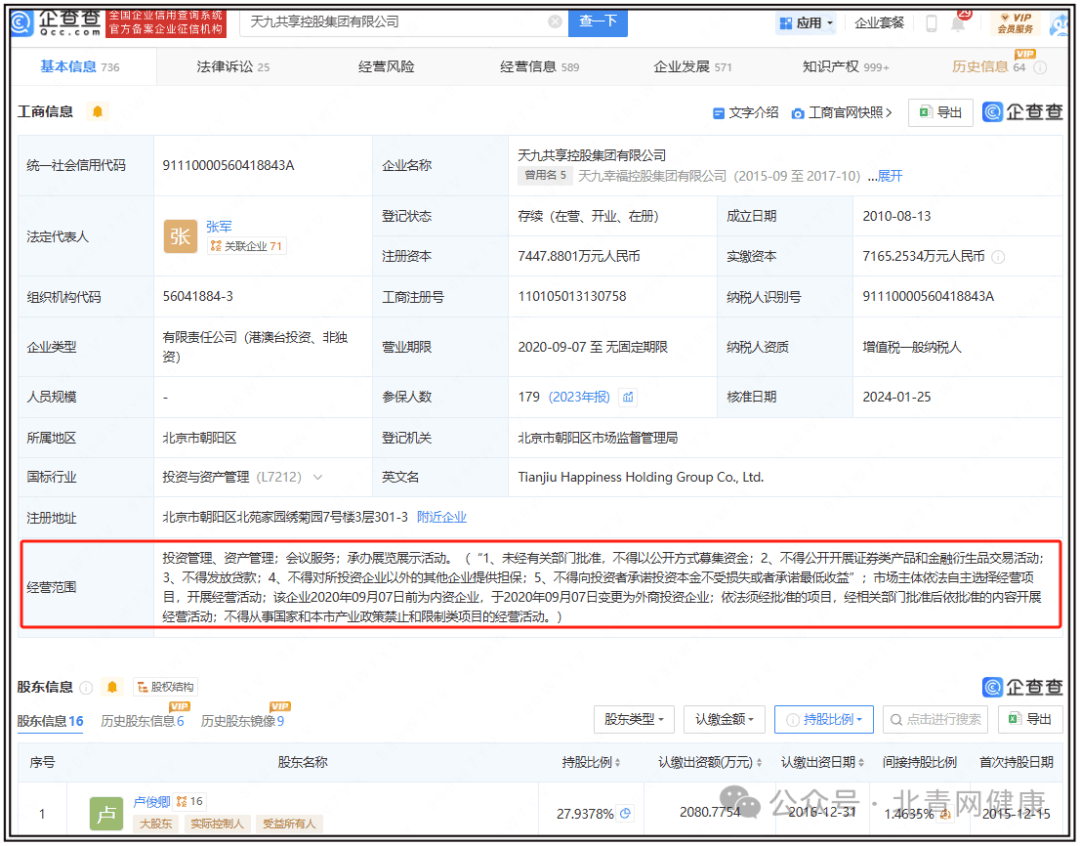
Task: Click the 实际控制人 tag
Action: (x=217, y=824)
